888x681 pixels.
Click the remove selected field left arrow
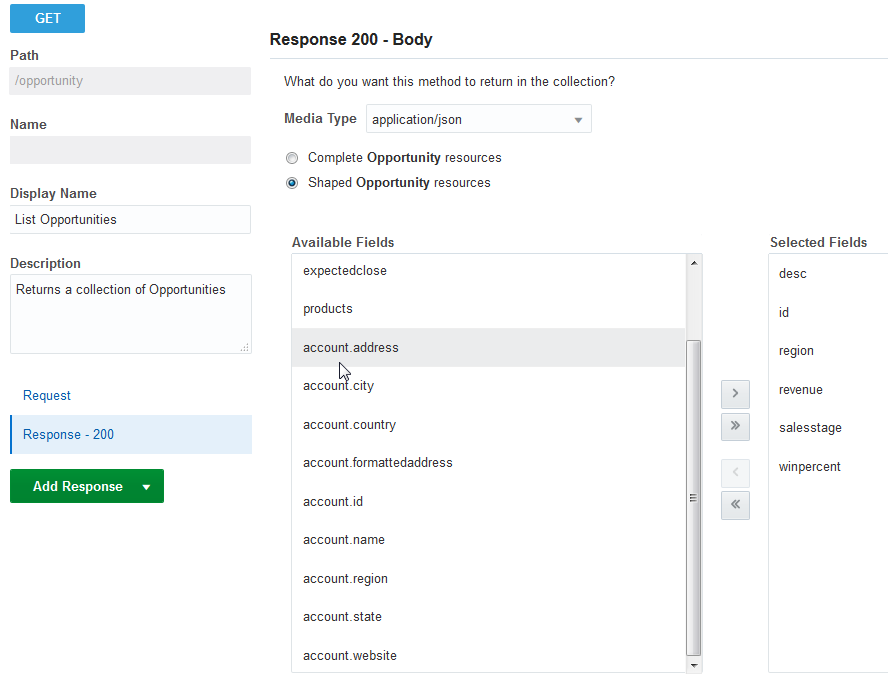[x=735, y=473]
